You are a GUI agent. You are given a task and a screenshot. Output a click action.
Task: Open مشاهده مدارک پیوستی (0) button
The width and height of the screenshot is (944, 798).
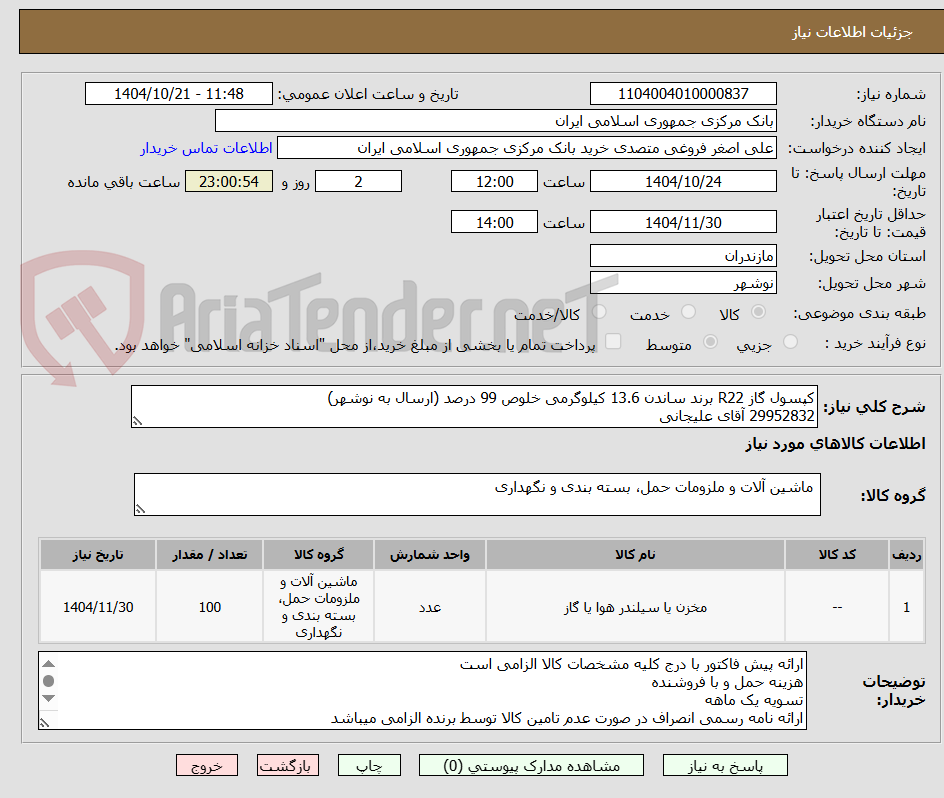coord(531,765)
